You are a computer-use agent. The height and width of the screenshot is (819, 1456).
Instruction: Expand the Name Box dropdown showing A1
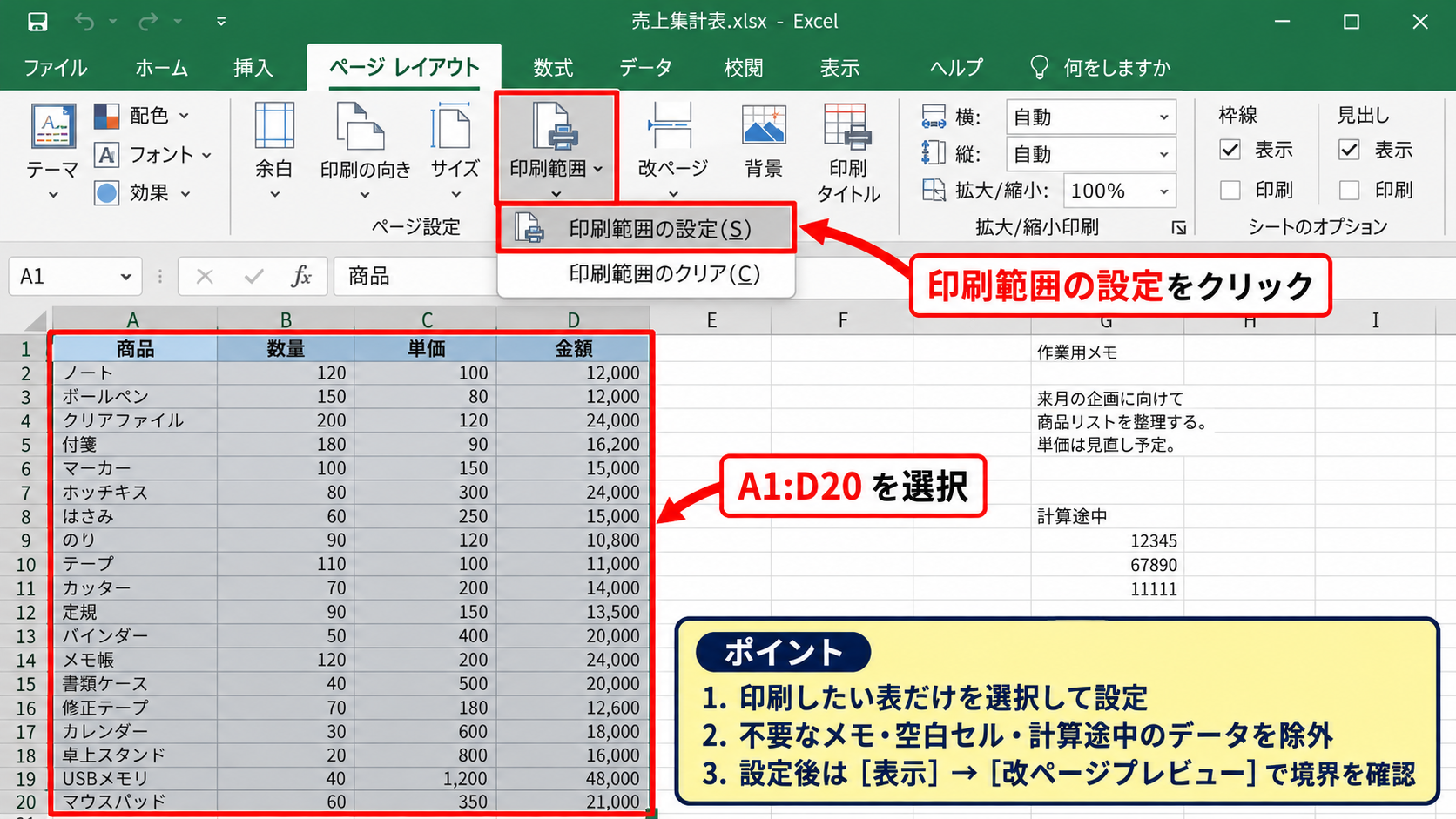126,277
